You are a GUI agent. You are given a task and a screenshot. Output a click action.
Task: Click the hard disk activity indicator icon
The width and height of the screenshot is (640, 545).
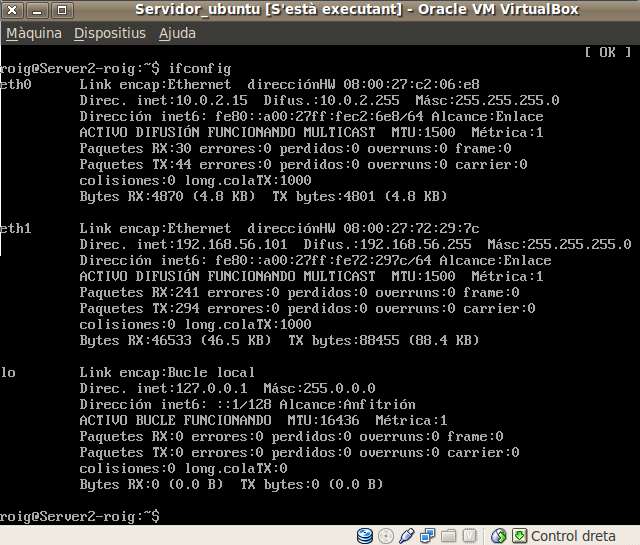pyautogui.click(x=364, y=535)
